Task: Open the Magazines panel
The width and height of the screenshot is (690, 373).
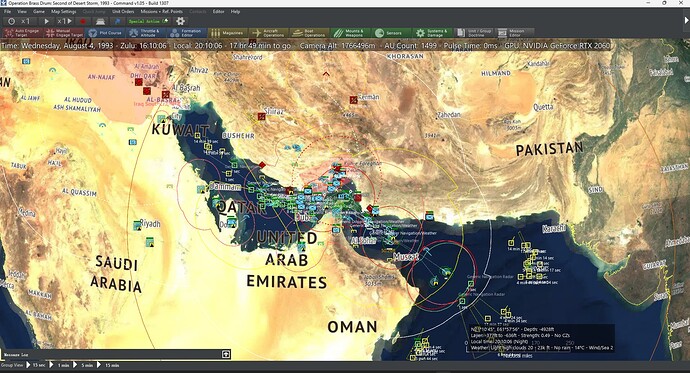Action: tap(227, 33)
